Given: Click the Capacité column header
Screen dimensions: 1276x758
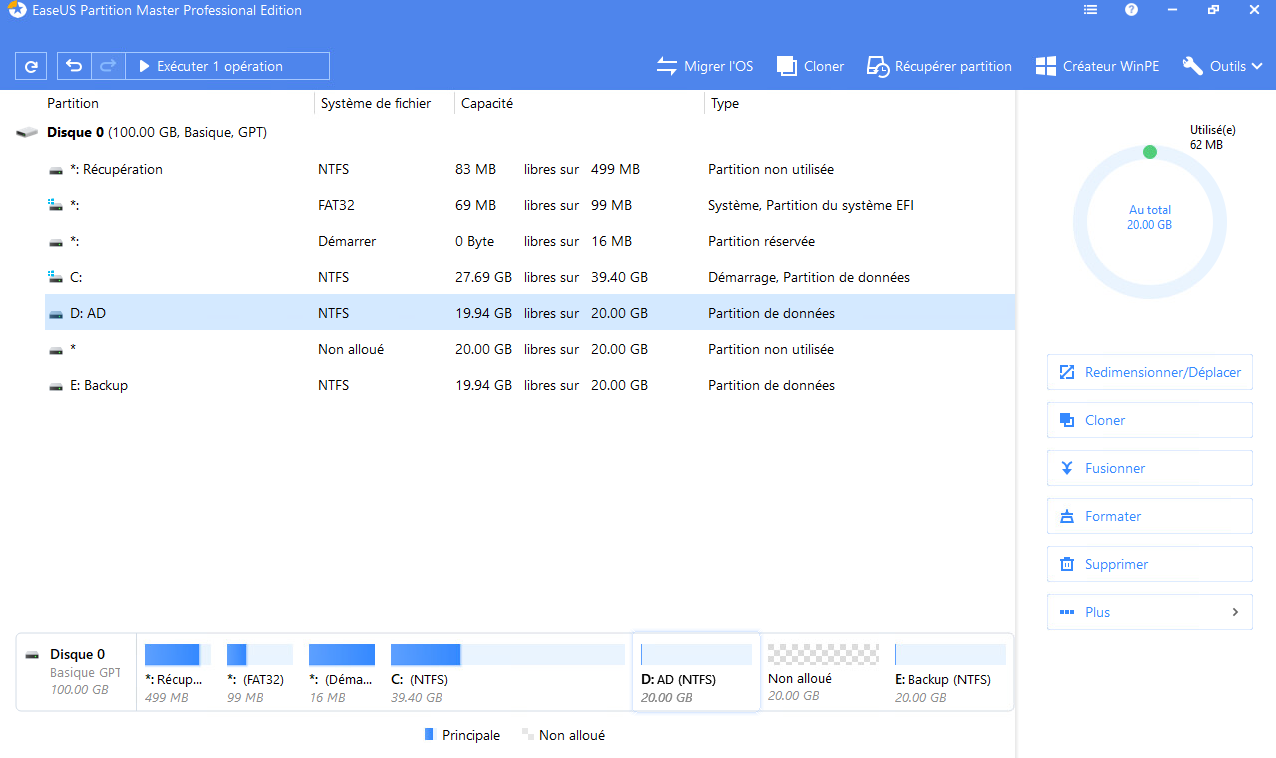Looking at the screenshot, I should coord(487,103).
